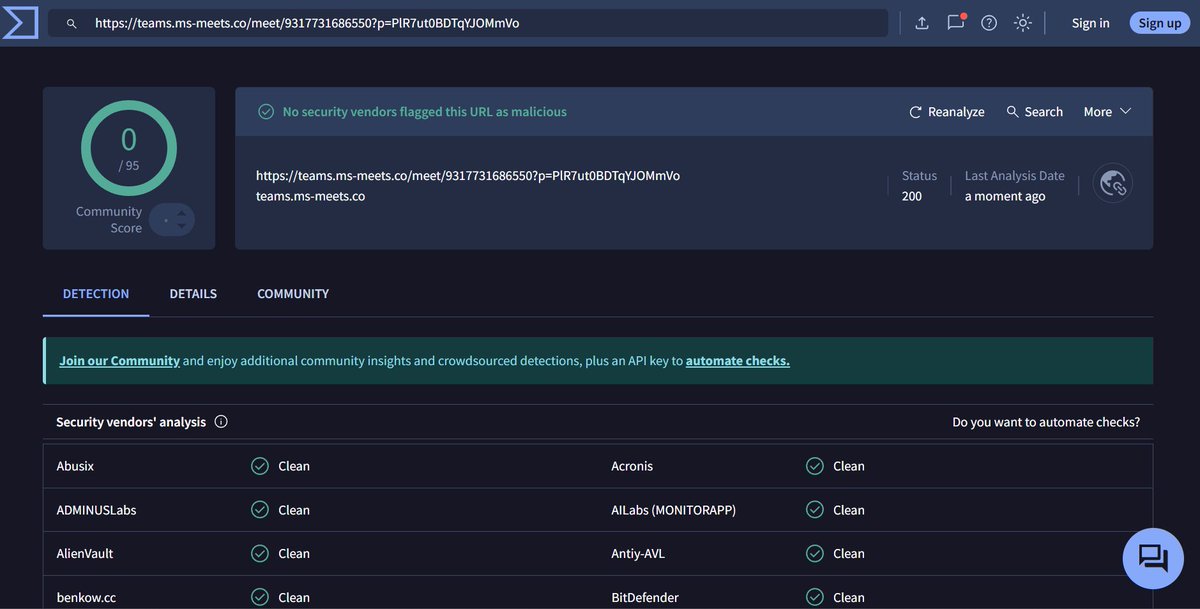The width and height of the screenshot is (1200, 609).
Task: Select the Acronis vendor name
Action: coord(632,466)
